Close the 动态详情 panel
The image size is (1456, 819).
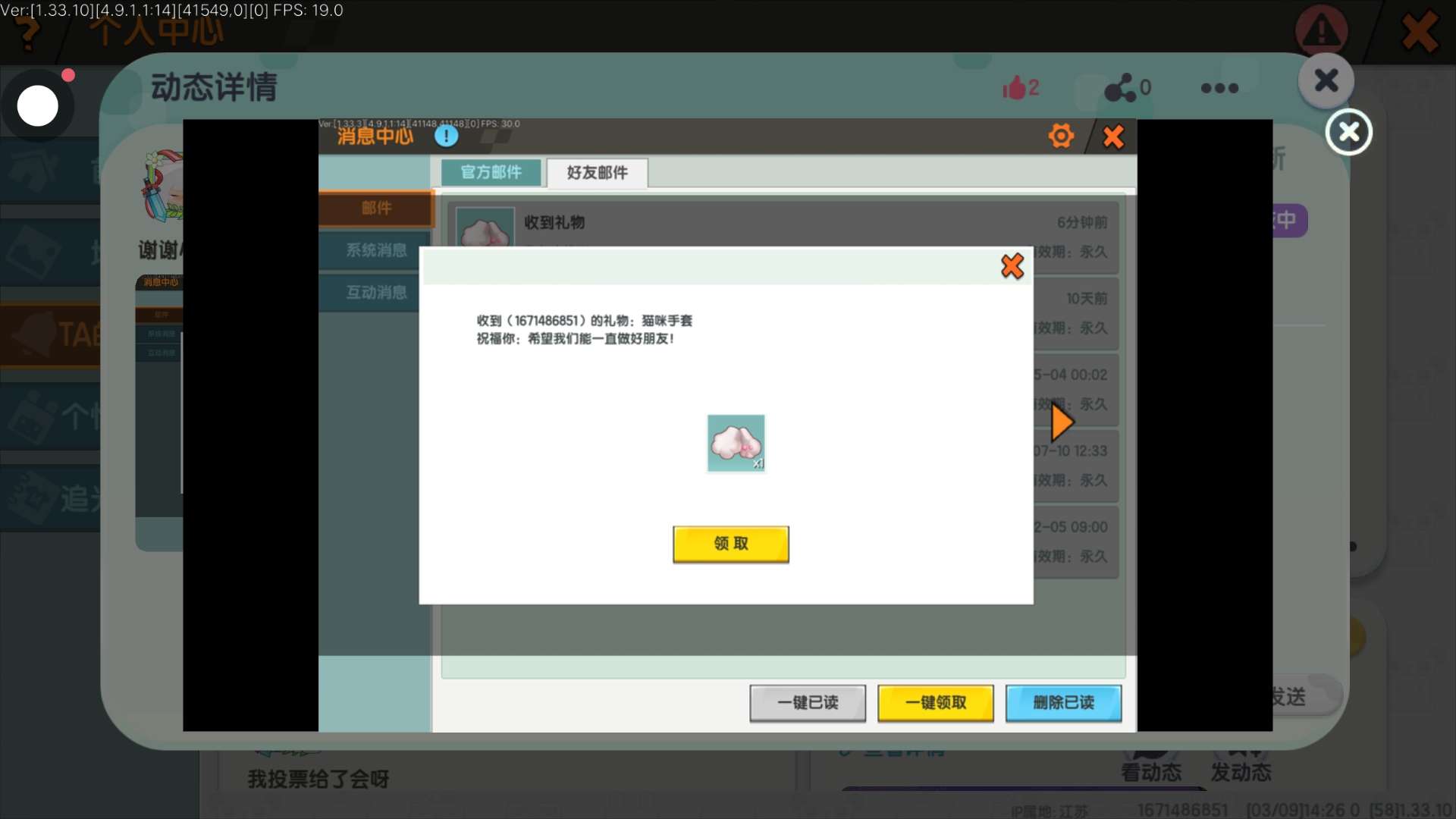(x=1326, y=80)
